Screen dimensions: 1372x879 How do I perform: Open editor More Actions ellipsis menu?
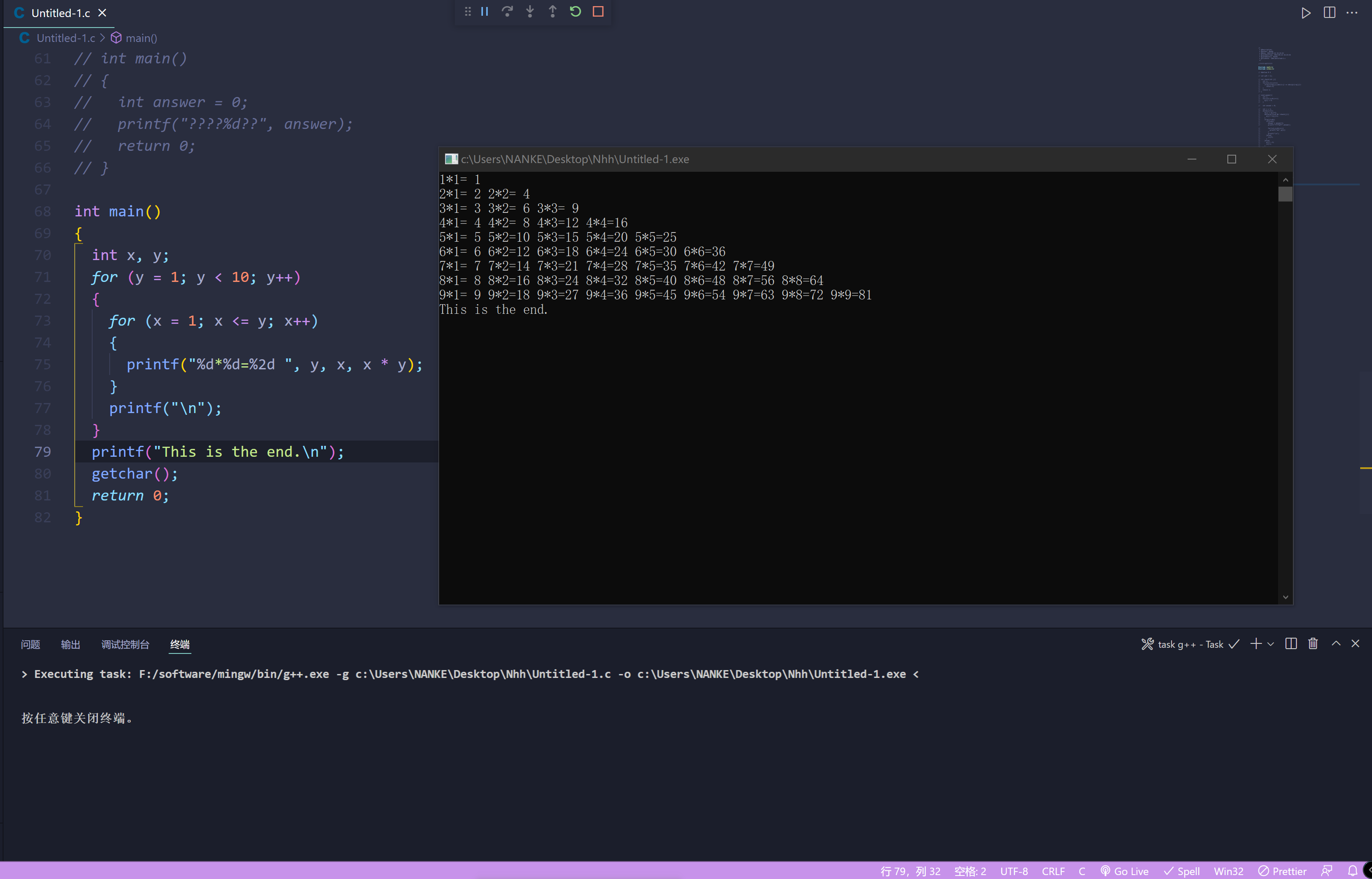point(1352,13)
